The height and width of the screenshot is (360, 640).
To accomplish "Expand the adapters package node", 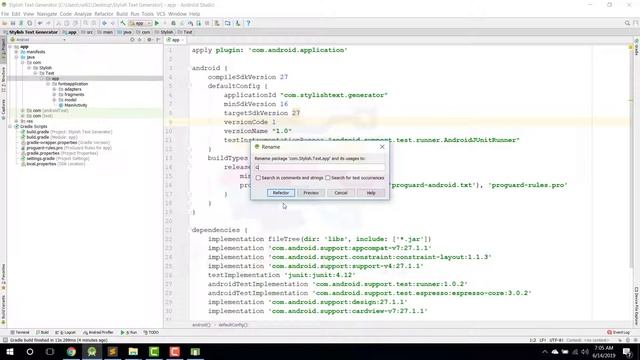I will [x=54, y=89].
